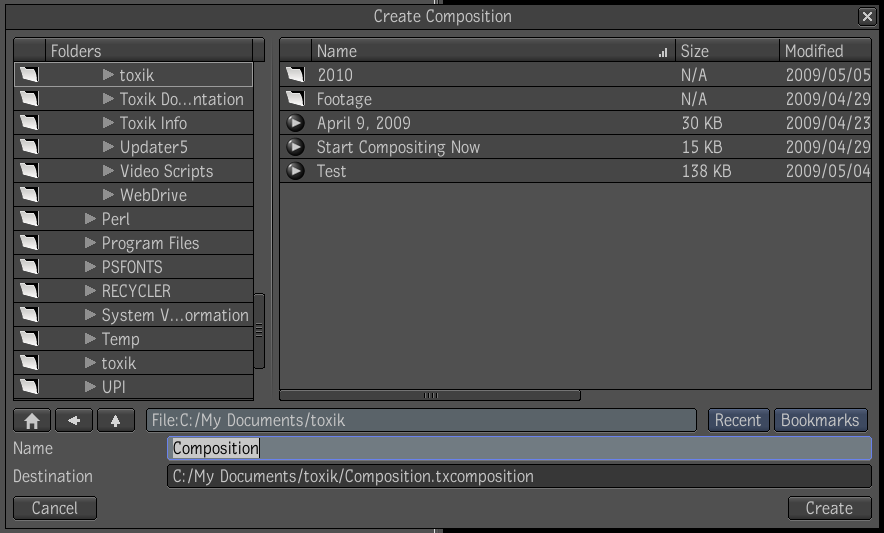Screen dimensions: 884x533
Task: Click folder icon in WebDrive row
Action: tap(29, 195)
